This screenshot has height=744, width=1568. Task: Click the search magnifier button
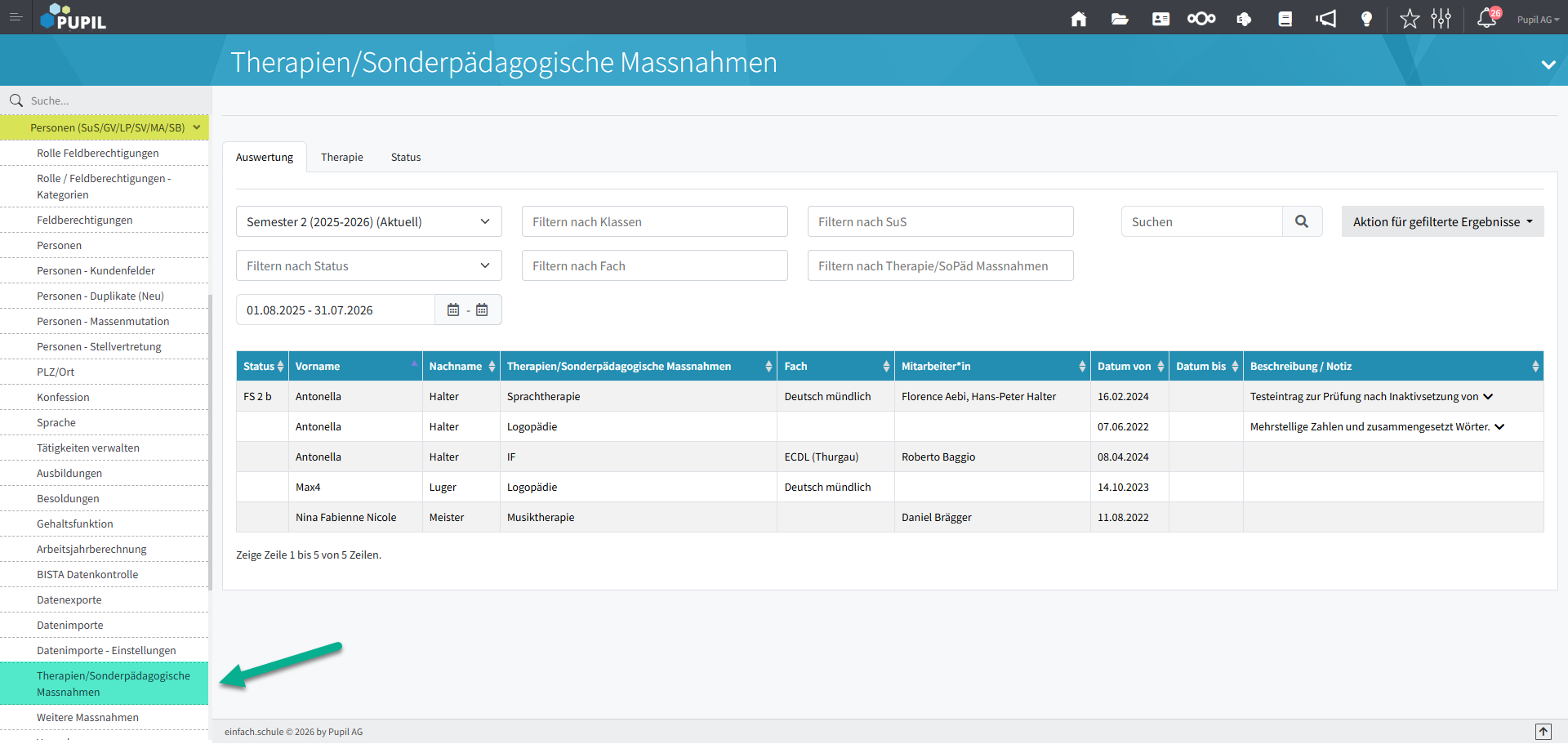[x=1302, y=221]
